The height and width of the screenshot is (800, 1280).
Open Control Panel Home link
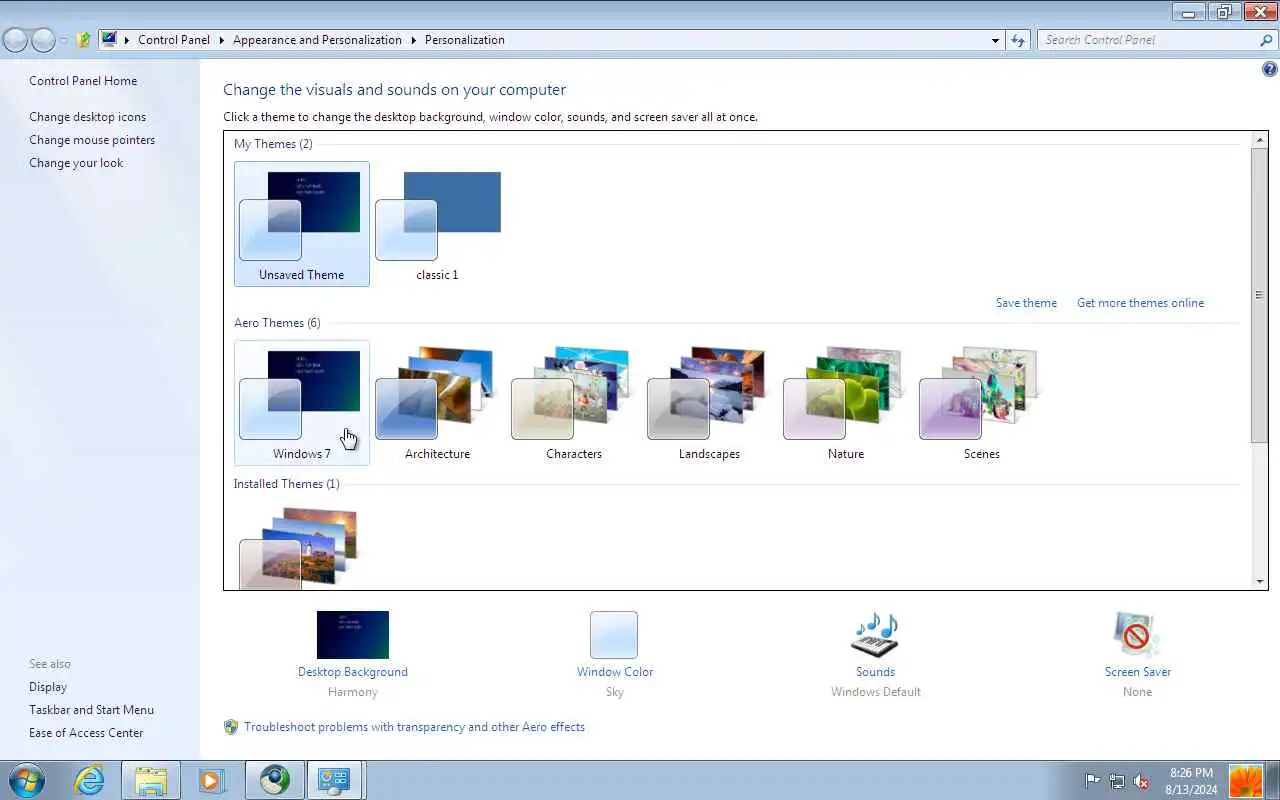pyautogui.click(x=83, y=81)
